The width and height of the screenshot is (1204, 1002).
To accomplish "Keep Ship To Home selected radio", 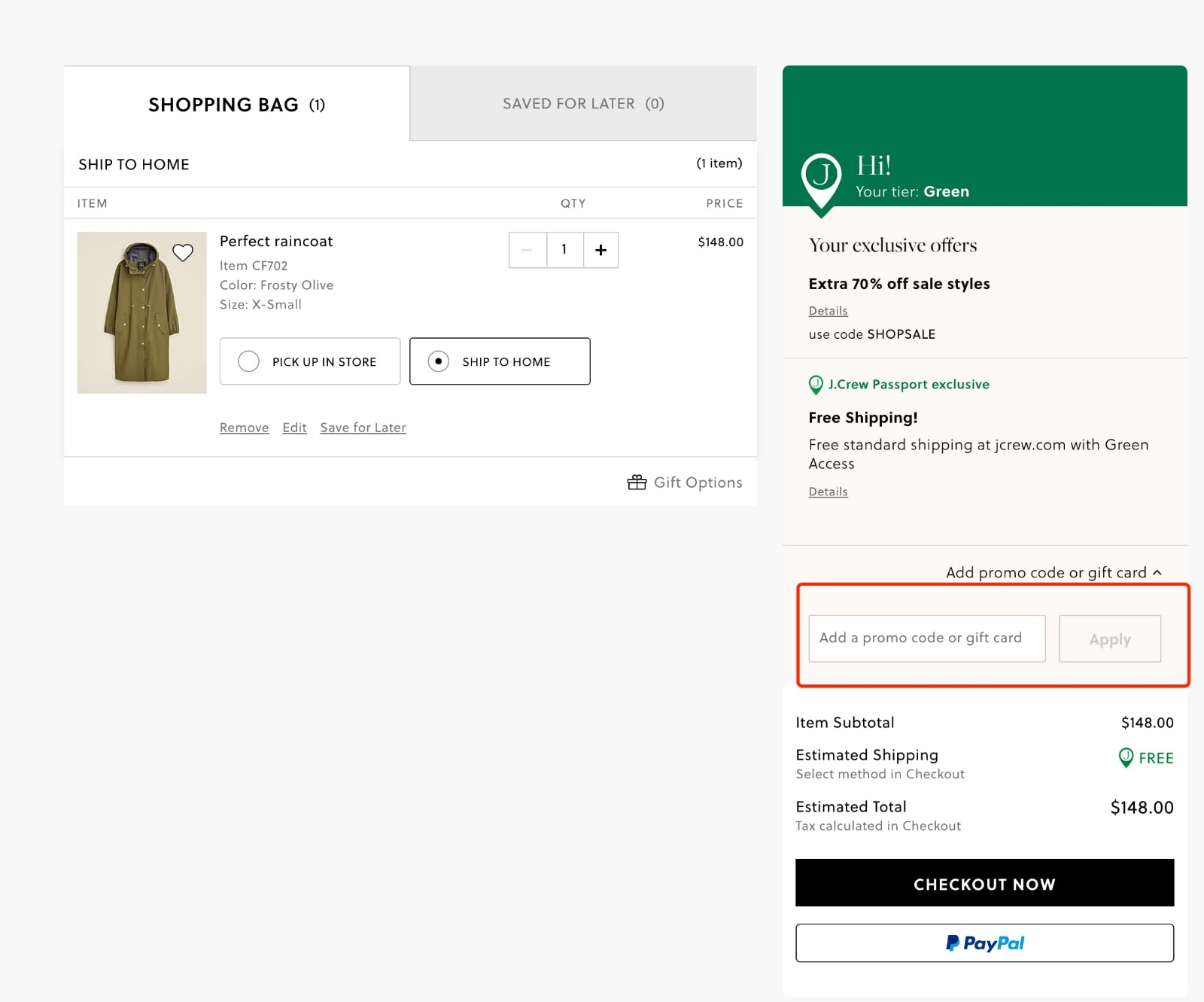I will pyautogui.click(x=440, y=361).
